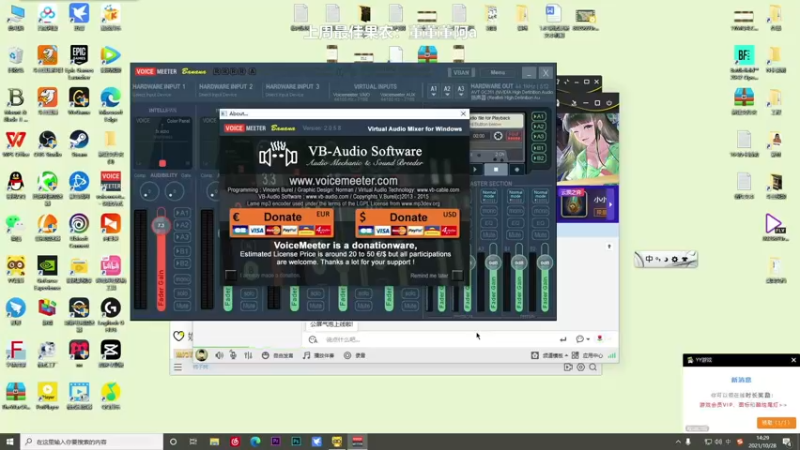
Task: Open the cassette recorder settings gear
Action: coord(498,136)
